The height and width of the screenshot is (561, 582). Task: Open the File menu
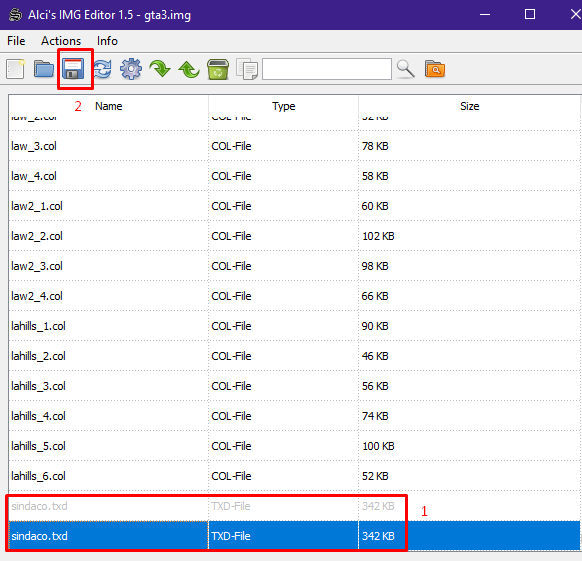(16, 41)
